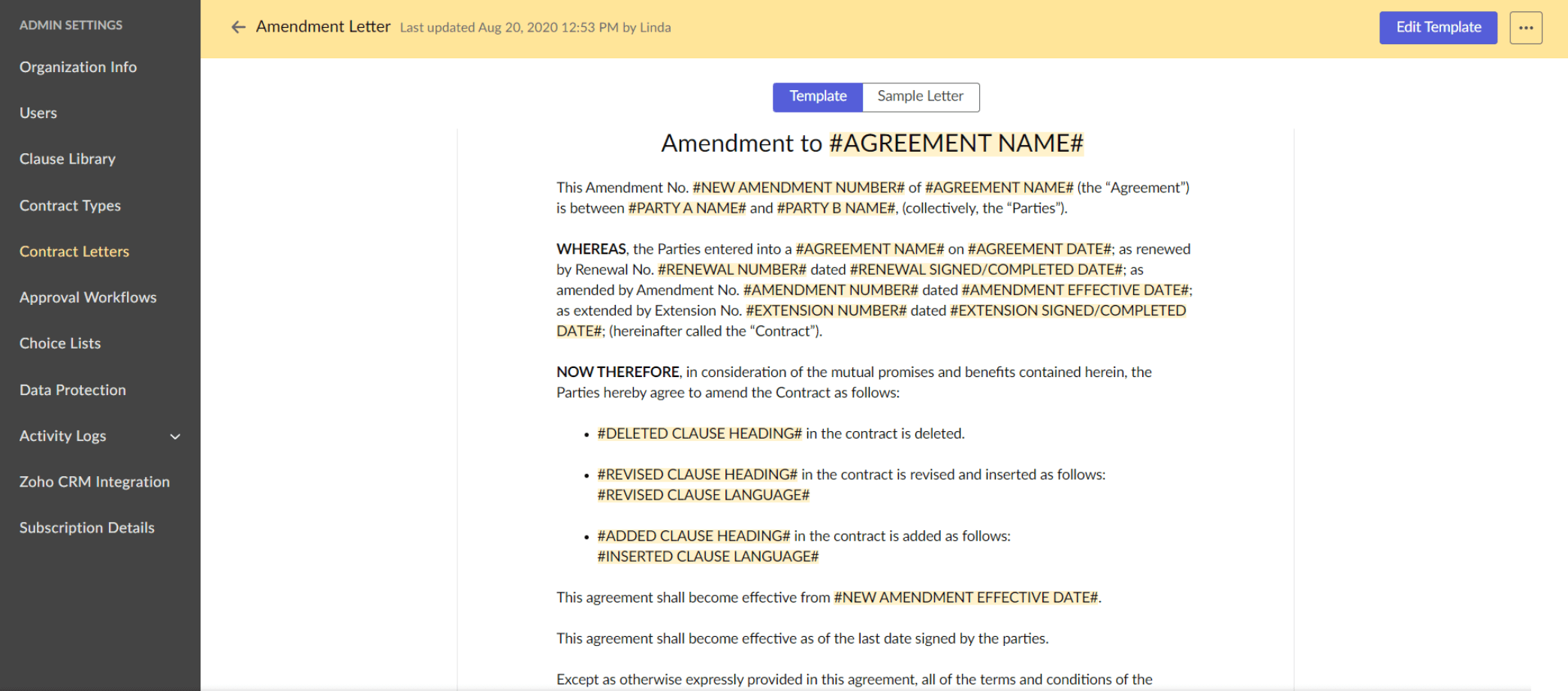Go to the Users section
Image resolution: width=1568 pixels, height=691 pixels.
click(38, 113)
